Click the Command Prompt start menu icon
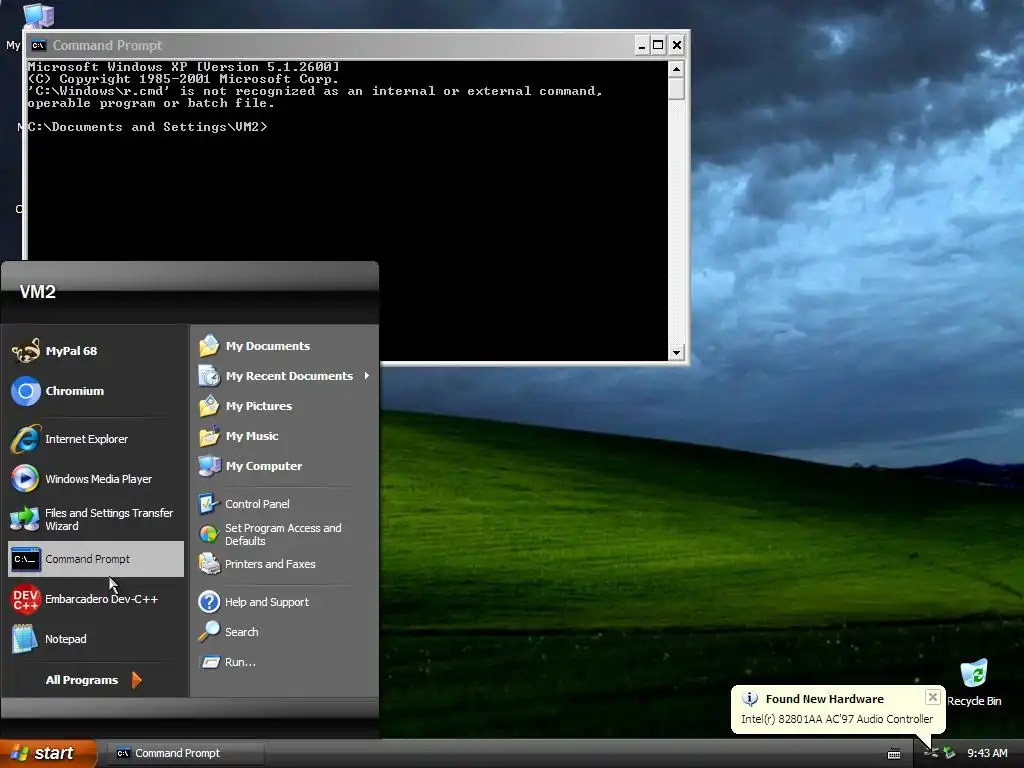 click(25, 559)
